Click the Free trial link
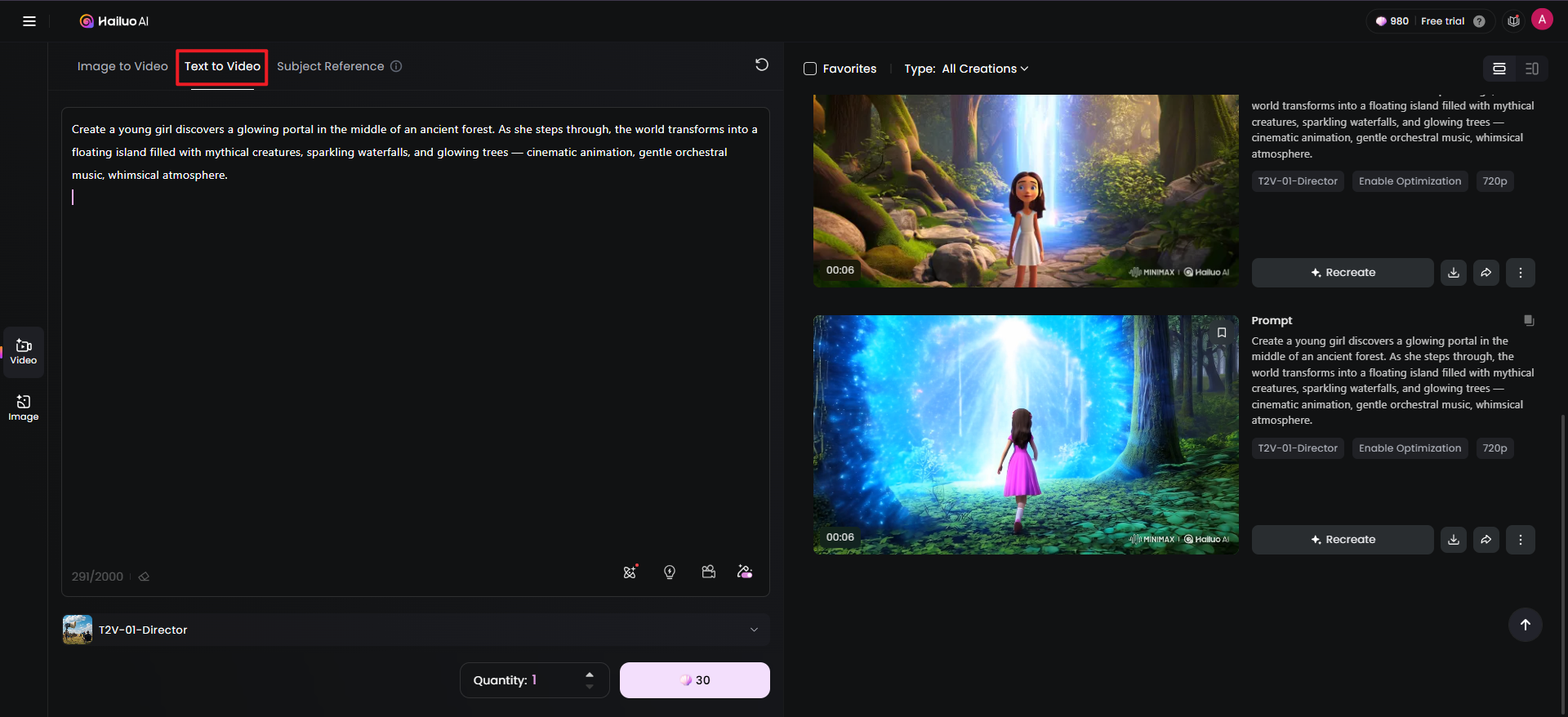Image resolution: width=1568 pixels, height=717 pixels. 1443,21
